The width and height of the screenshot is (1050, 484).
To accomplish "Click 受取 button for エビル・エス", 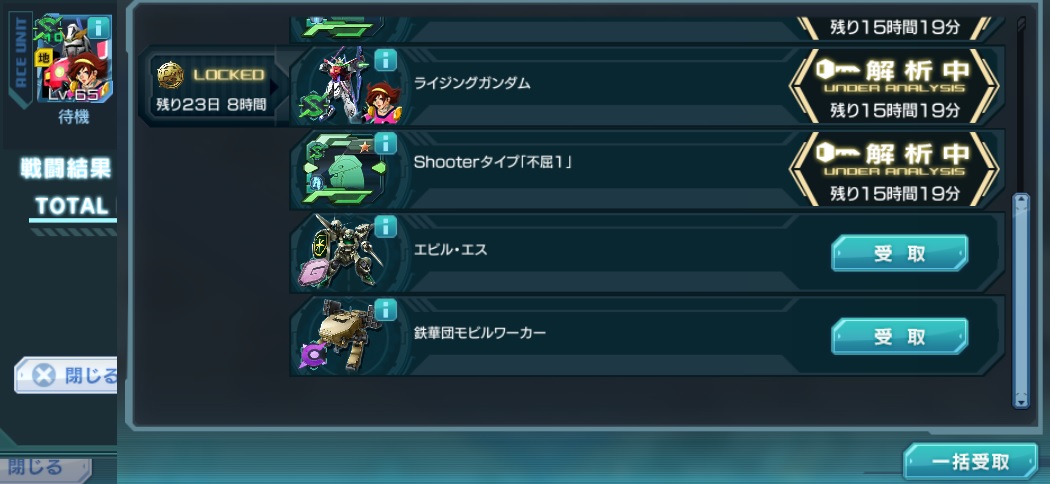I will coord(899,253).
